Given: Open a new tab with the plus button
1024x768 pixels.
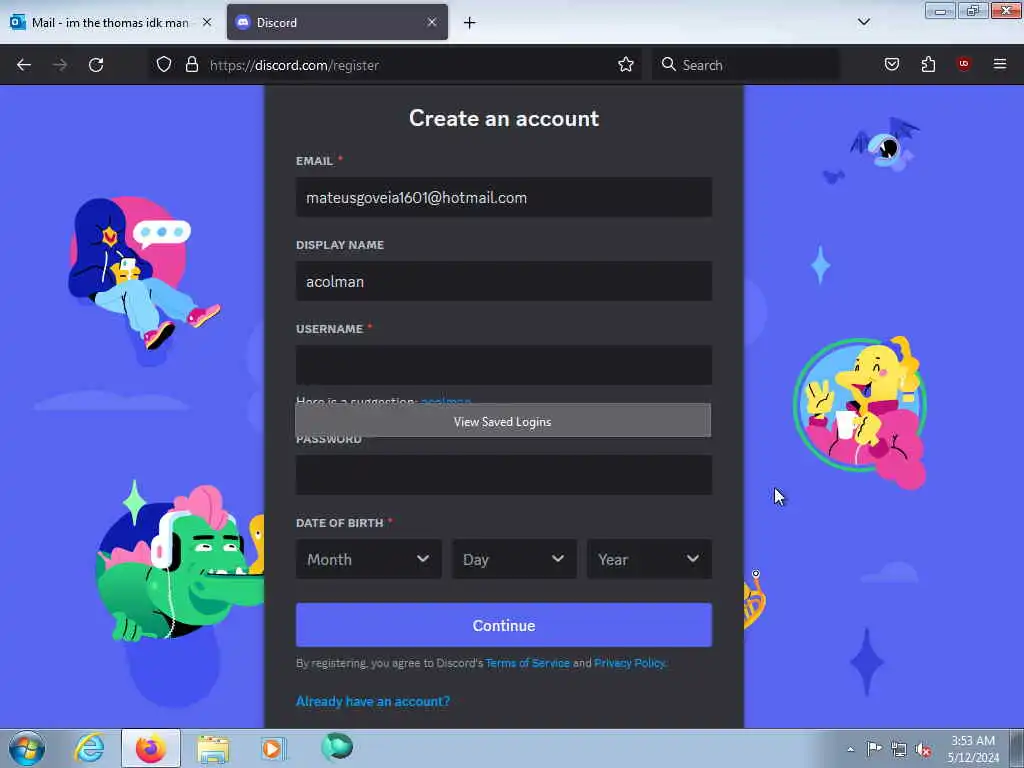Looking at the screenshot, I should click(469, 23).
